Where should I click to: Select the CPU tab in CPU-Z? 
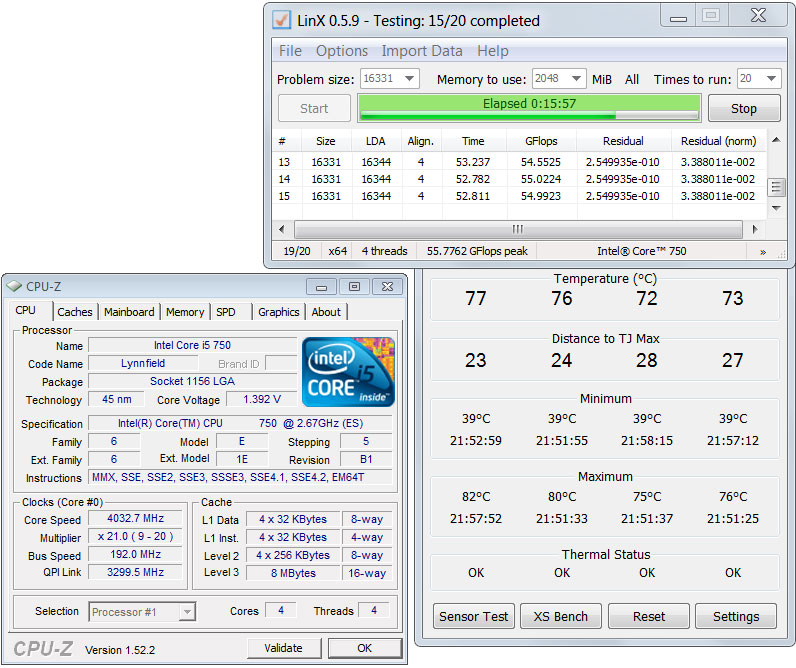tap(25, 310)
